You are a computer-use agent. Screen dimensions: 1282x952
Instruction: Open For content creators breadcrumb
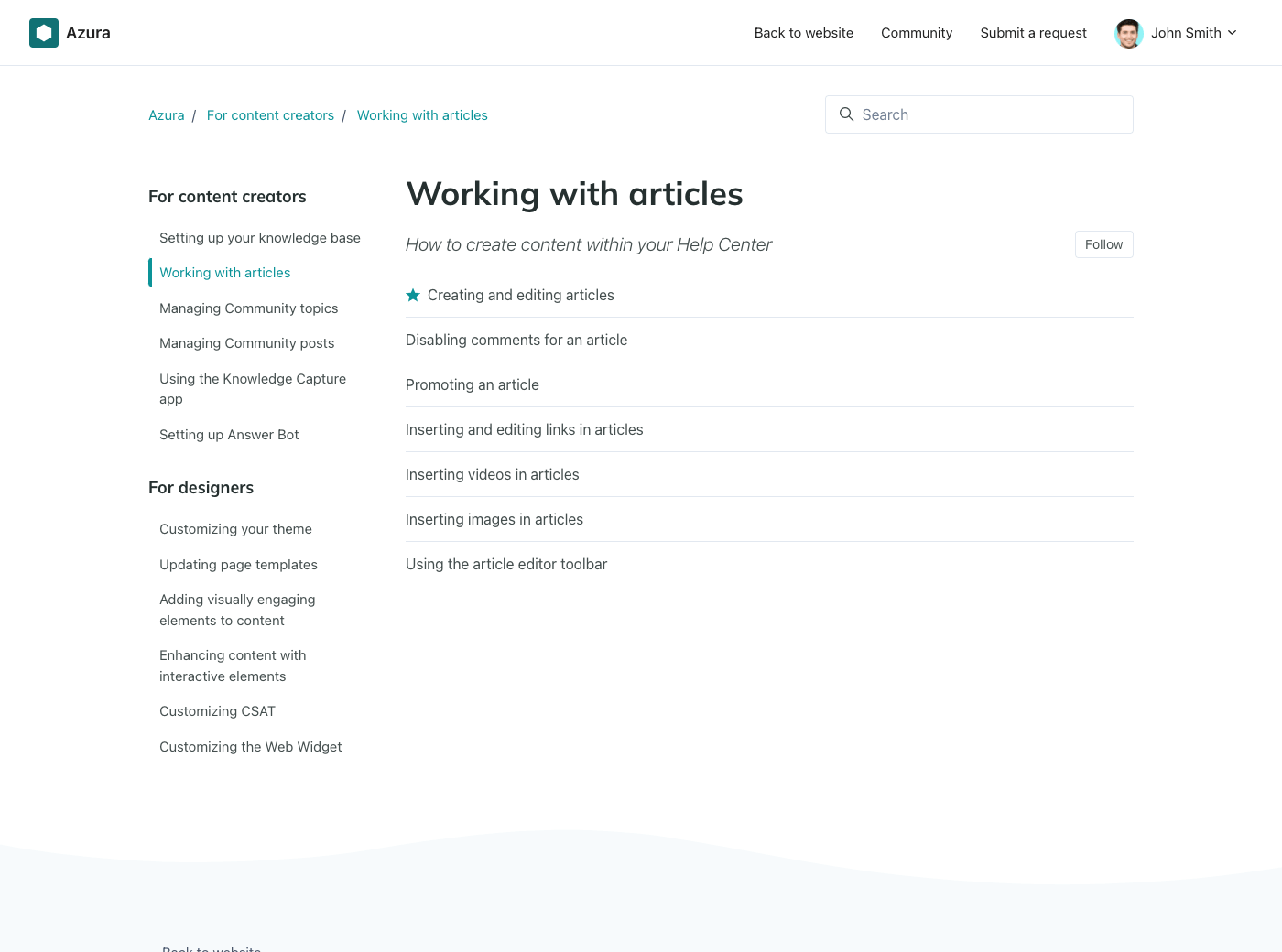tap(270, 115)
